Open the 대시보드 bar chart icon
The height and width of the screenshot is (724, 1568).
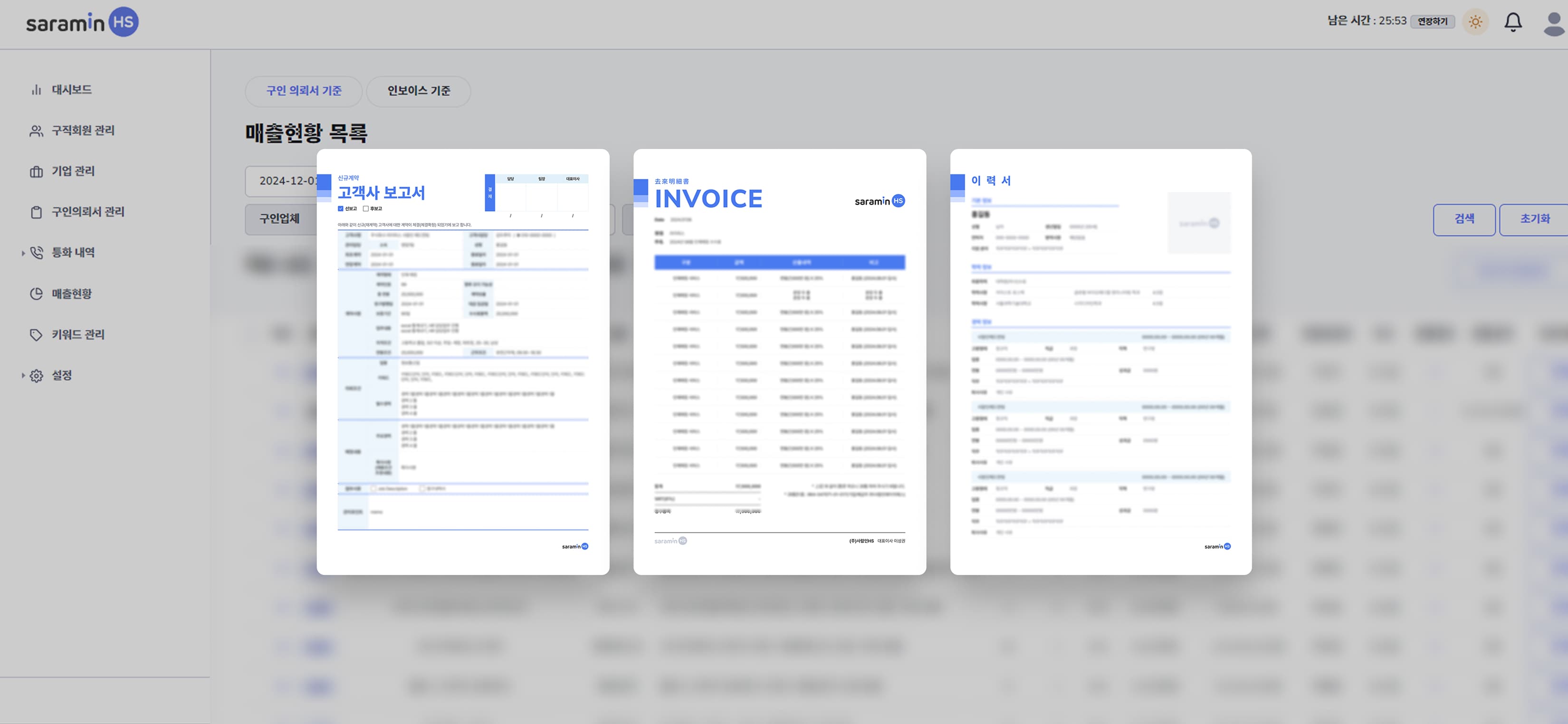click(37, 90)
